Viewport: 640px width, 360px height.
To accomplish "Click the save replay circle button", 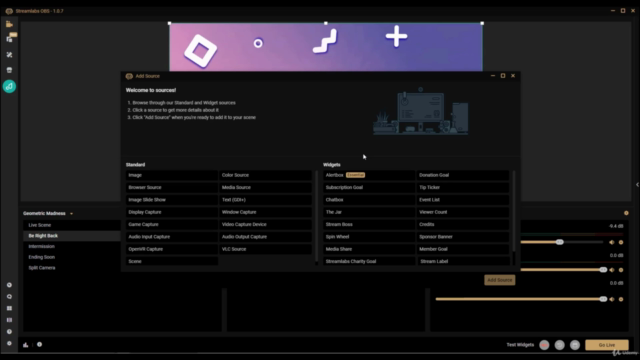I will tap(575, 345).
